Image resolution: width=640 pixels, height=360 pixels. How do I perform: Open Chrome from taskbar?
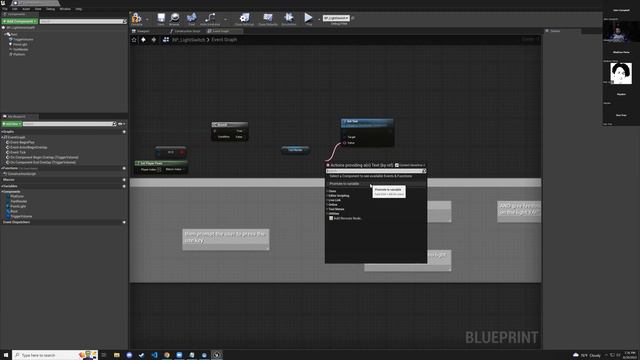pyautogui.click(x=167, y=355)
